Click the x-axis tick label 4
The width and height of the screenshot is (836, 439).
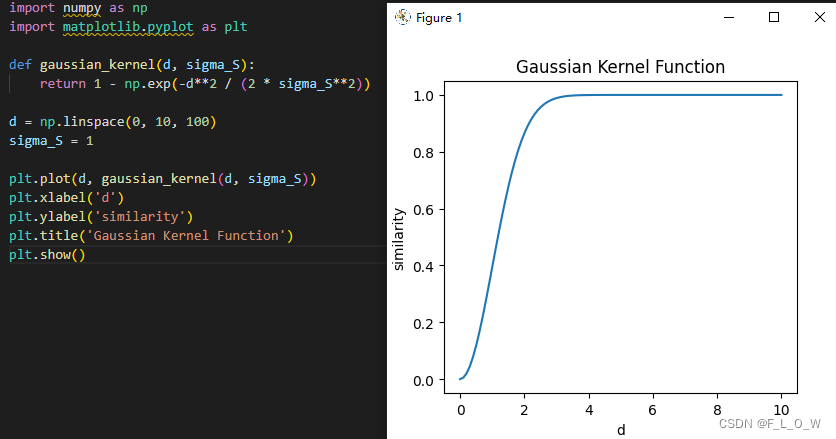point(589,410)
